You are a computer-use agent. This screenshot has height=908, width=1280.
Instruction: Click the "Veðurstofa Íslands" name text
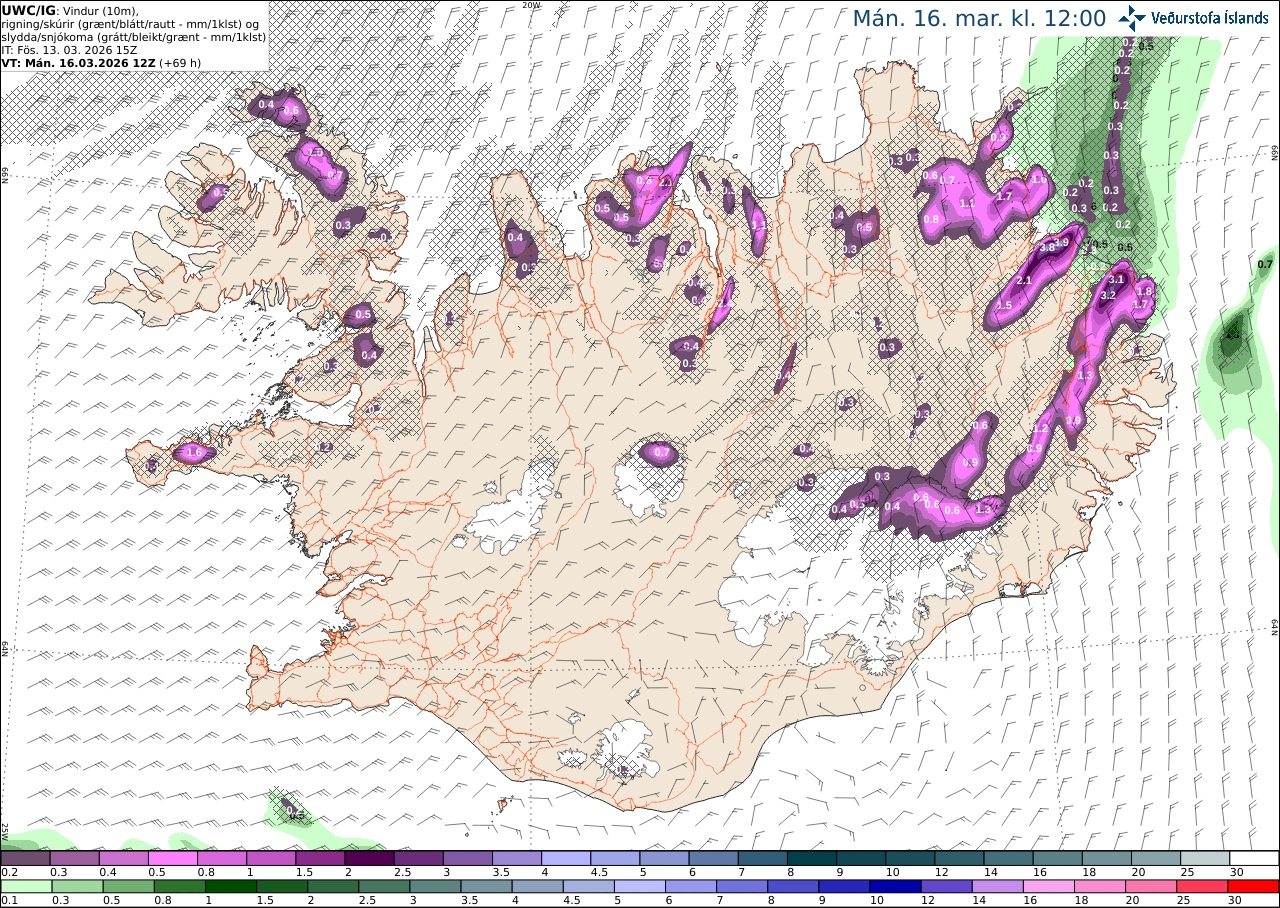(1212, 18)
